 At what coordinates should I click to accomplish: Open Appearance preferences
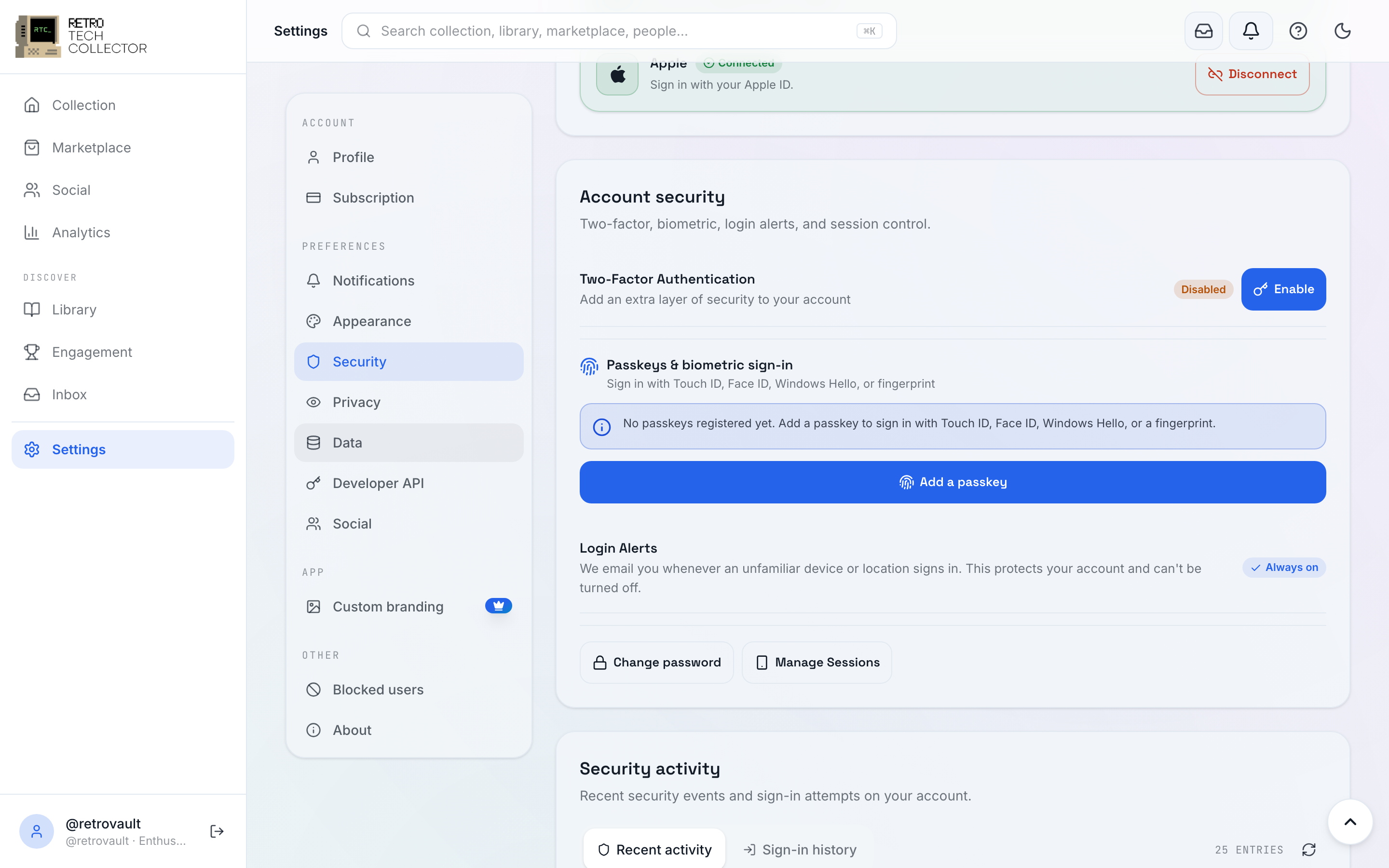(409, 321)
